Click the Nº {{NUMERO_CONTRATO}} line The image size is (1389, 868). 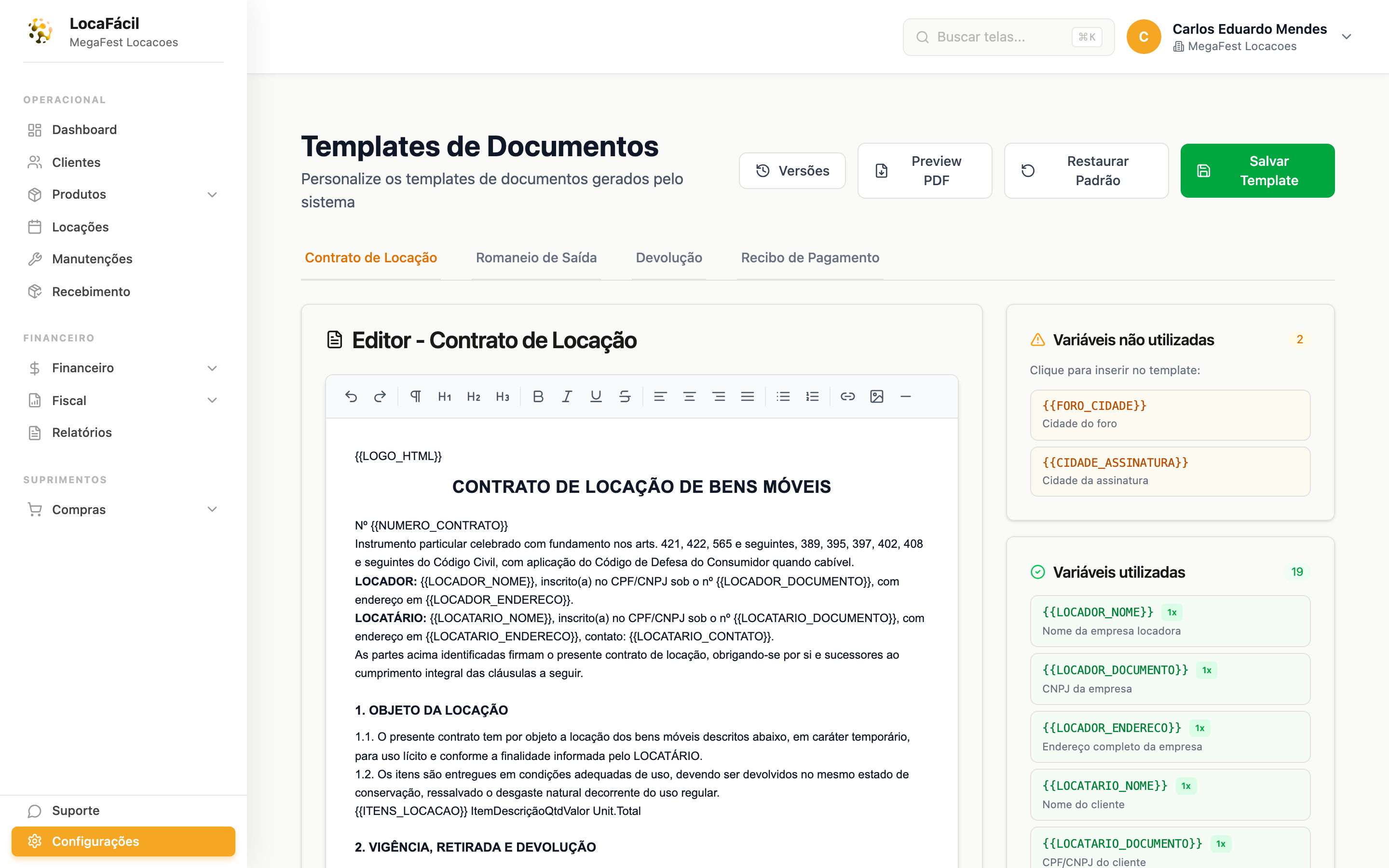431,525
